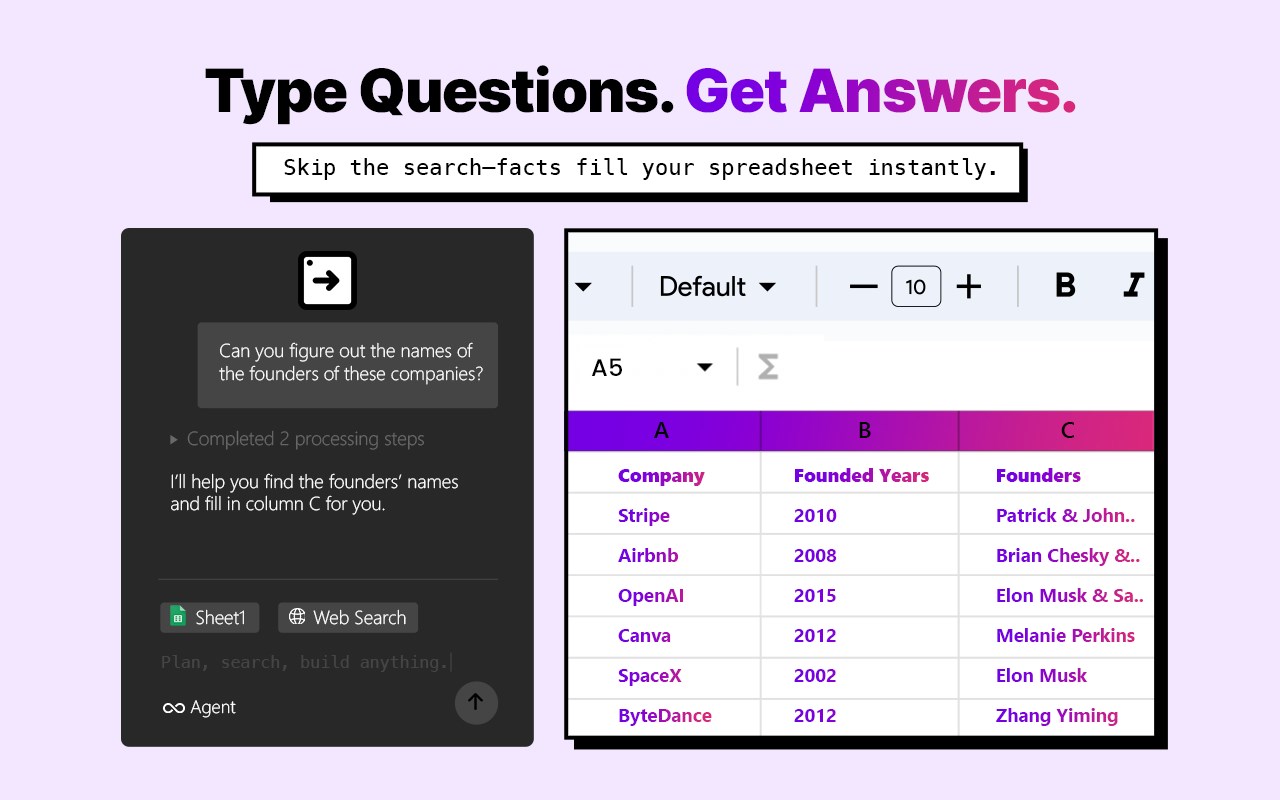Image resolution: width=1280 pixels, height=800 pixels.
Task: Send message with the up-arrow button
Action: point(476,702)
